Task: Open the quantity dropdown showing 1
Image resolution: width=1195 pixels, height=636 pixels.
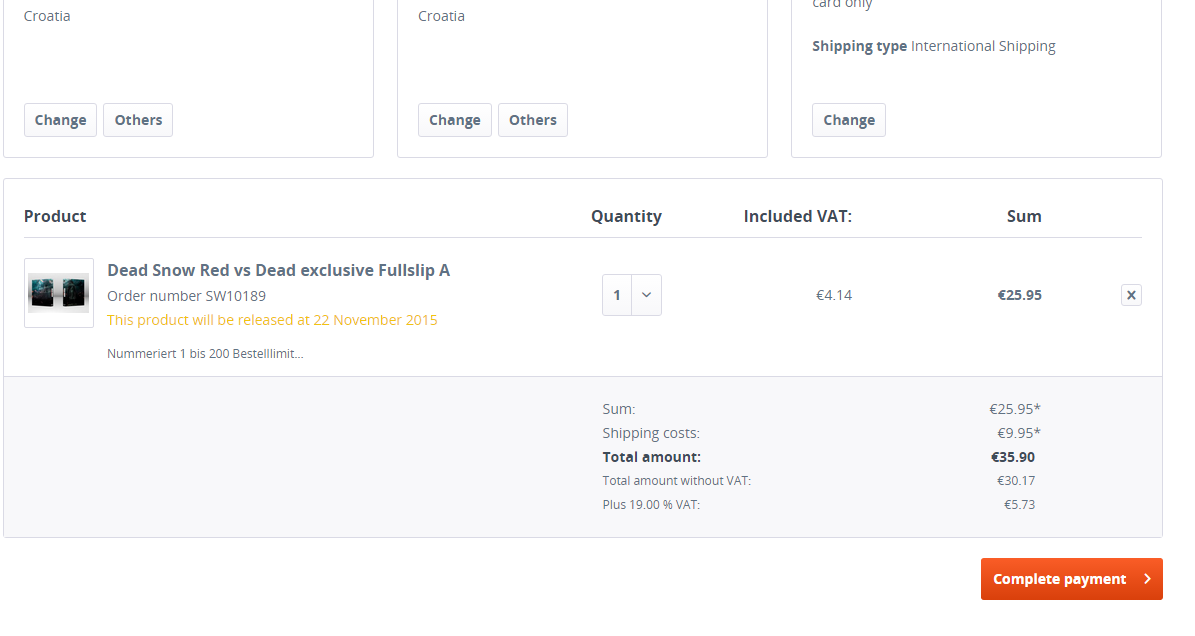Action: [632, 295]
